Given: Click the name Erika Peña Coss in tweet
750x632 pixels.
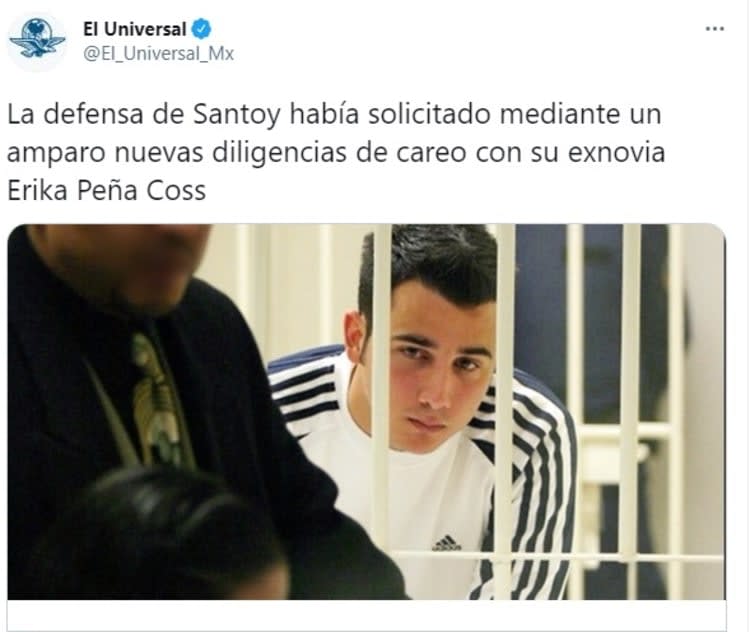Looking at the screenshot, I should coord(106,190).
